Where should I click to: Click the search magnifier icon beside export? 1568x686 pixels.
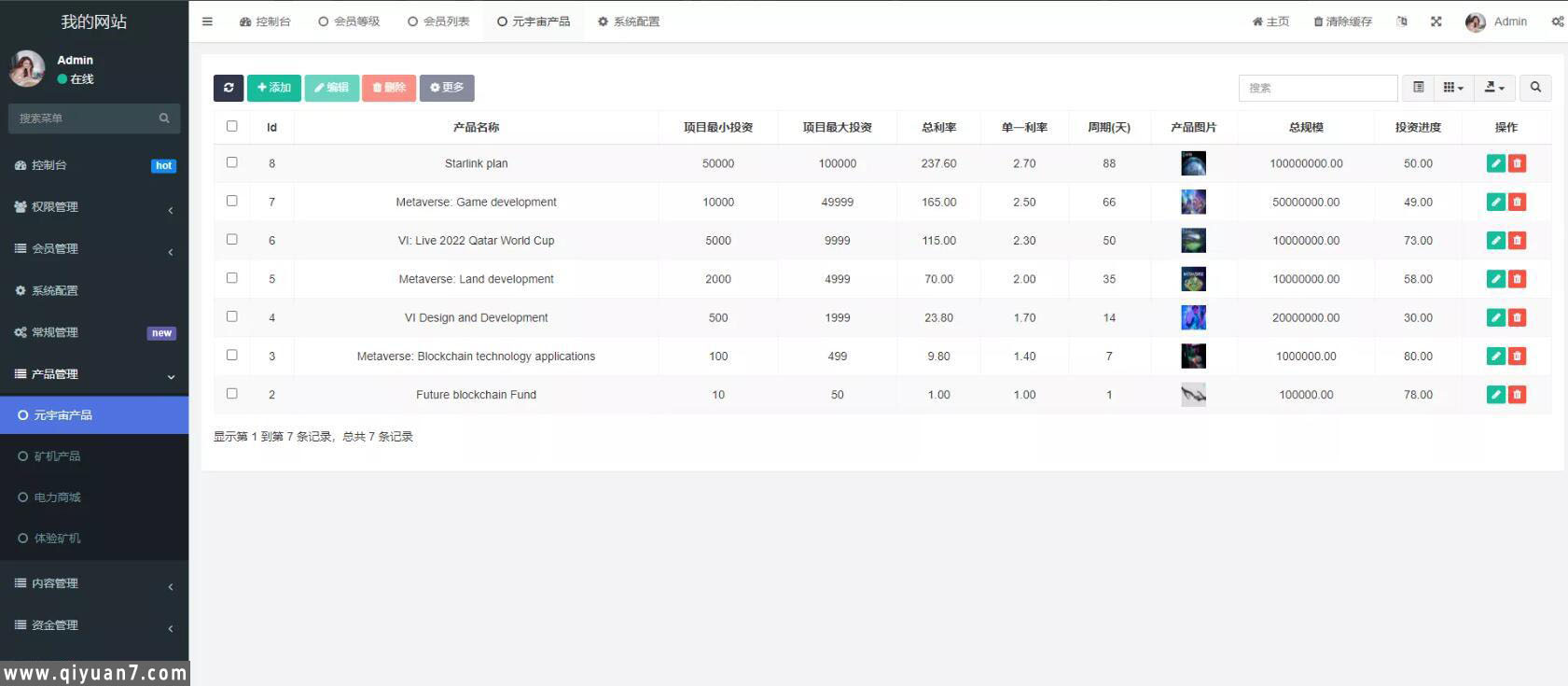[1535, 88]
